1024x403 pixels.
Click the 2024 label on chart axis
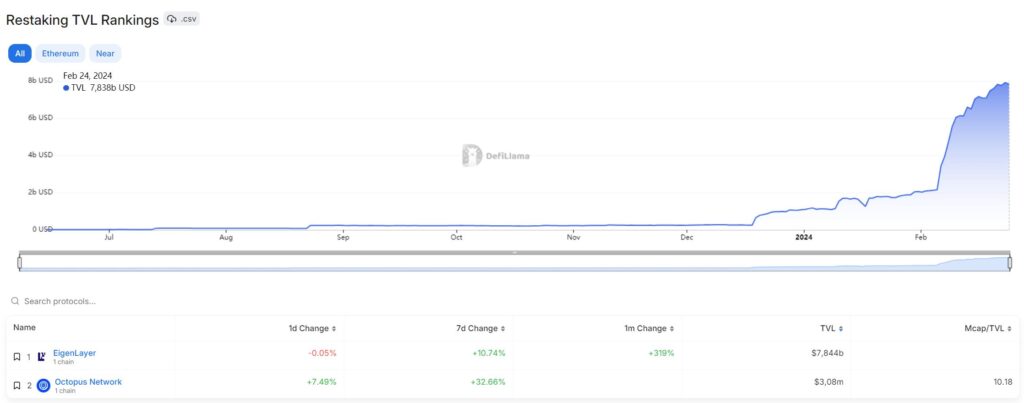point(804,237)
